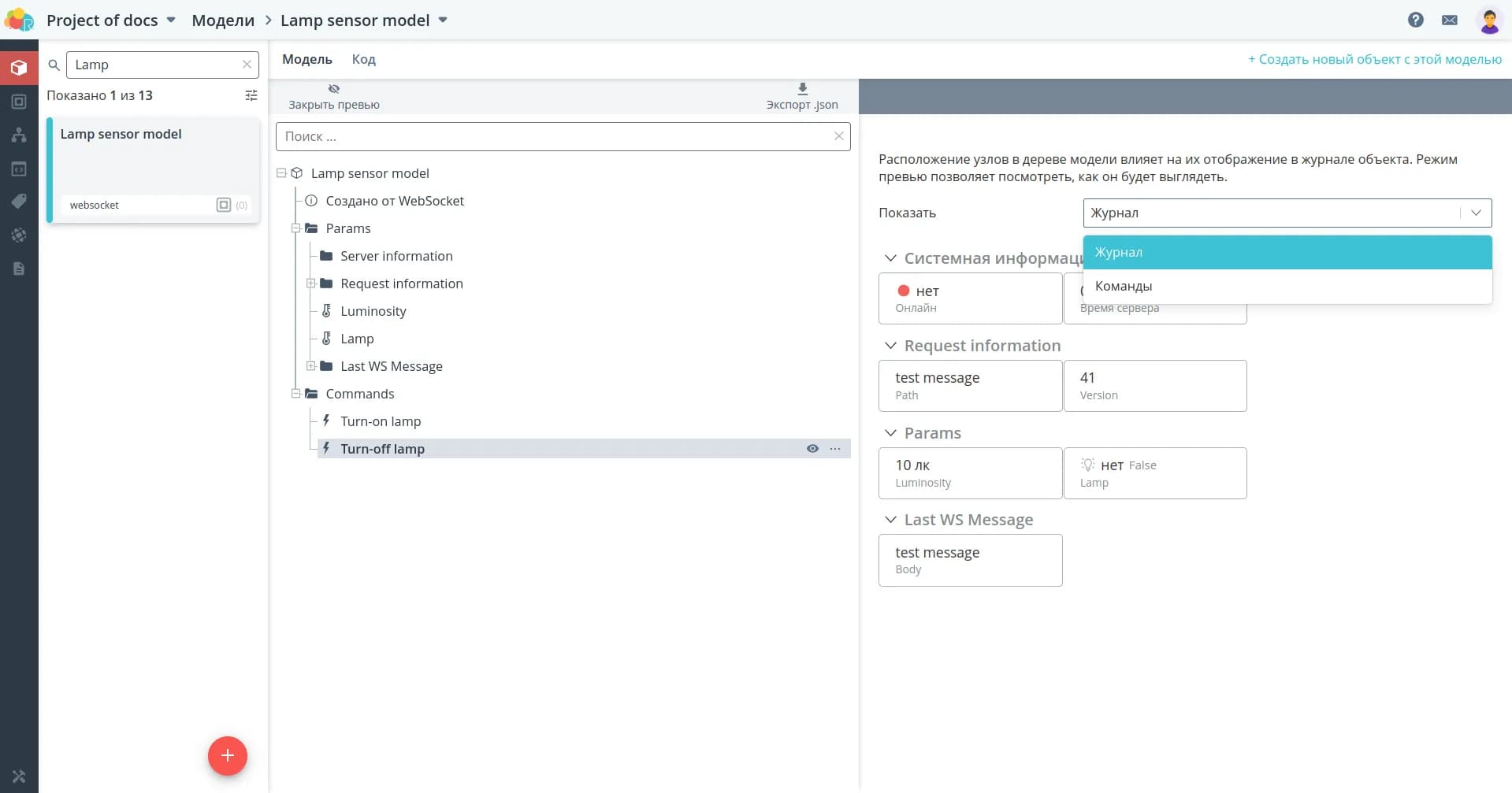Open the user avatar profile

(x=1489, y=20)
